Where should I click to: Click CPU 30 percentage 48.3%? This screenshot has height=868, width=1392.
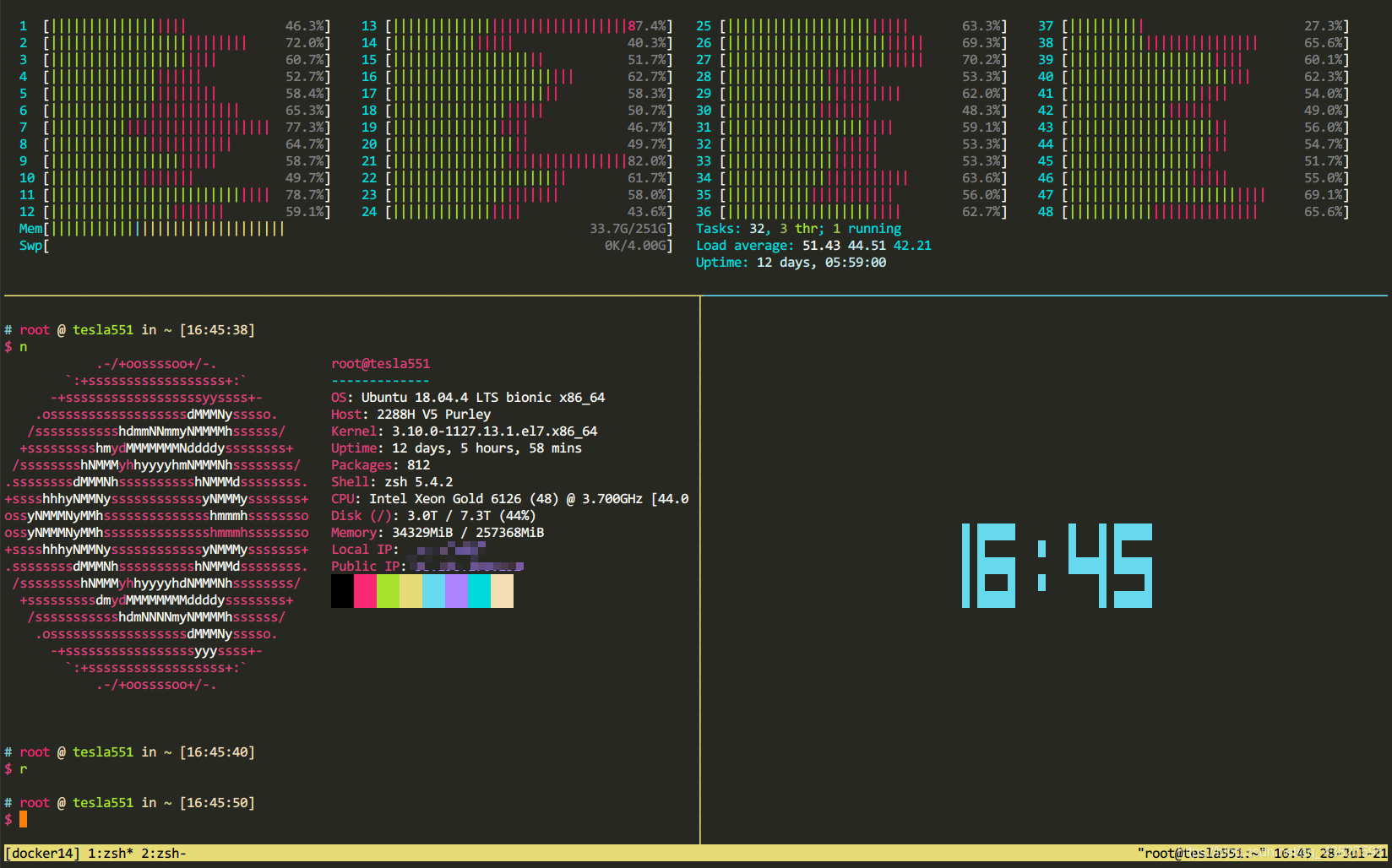[981, 111]
